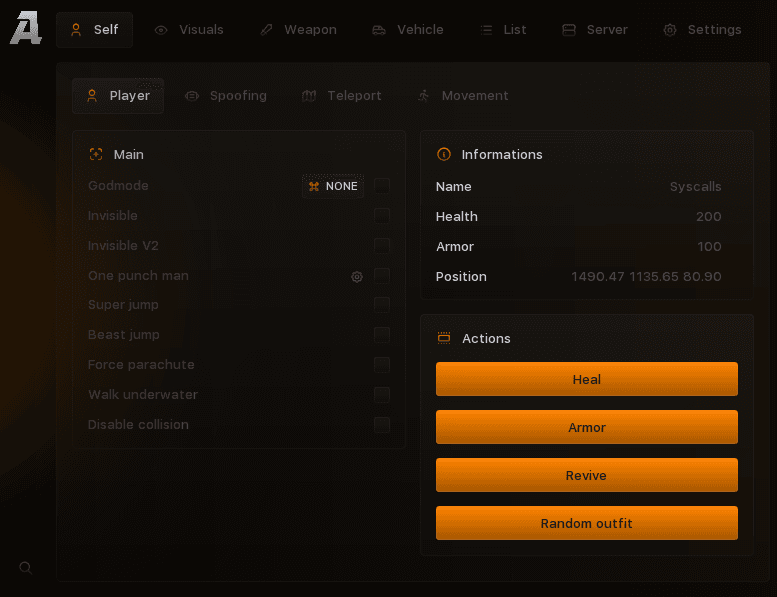
Task: Click the A logo icon
Action: tap(26, 29)
